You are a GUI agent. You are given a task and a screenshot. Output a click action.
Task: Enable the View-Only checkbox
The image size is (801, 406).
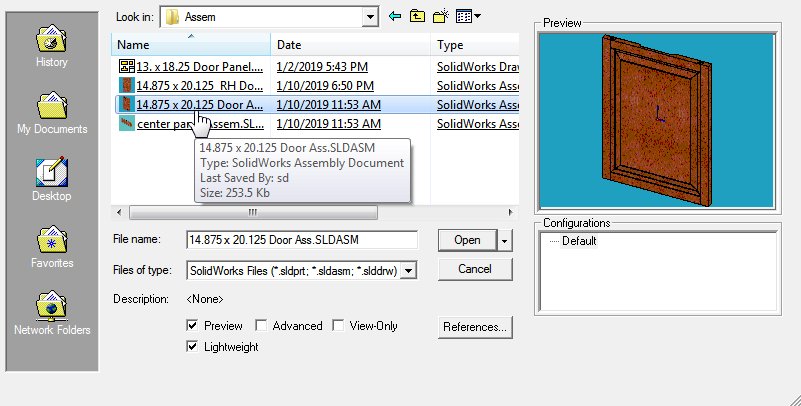point(338,325)
